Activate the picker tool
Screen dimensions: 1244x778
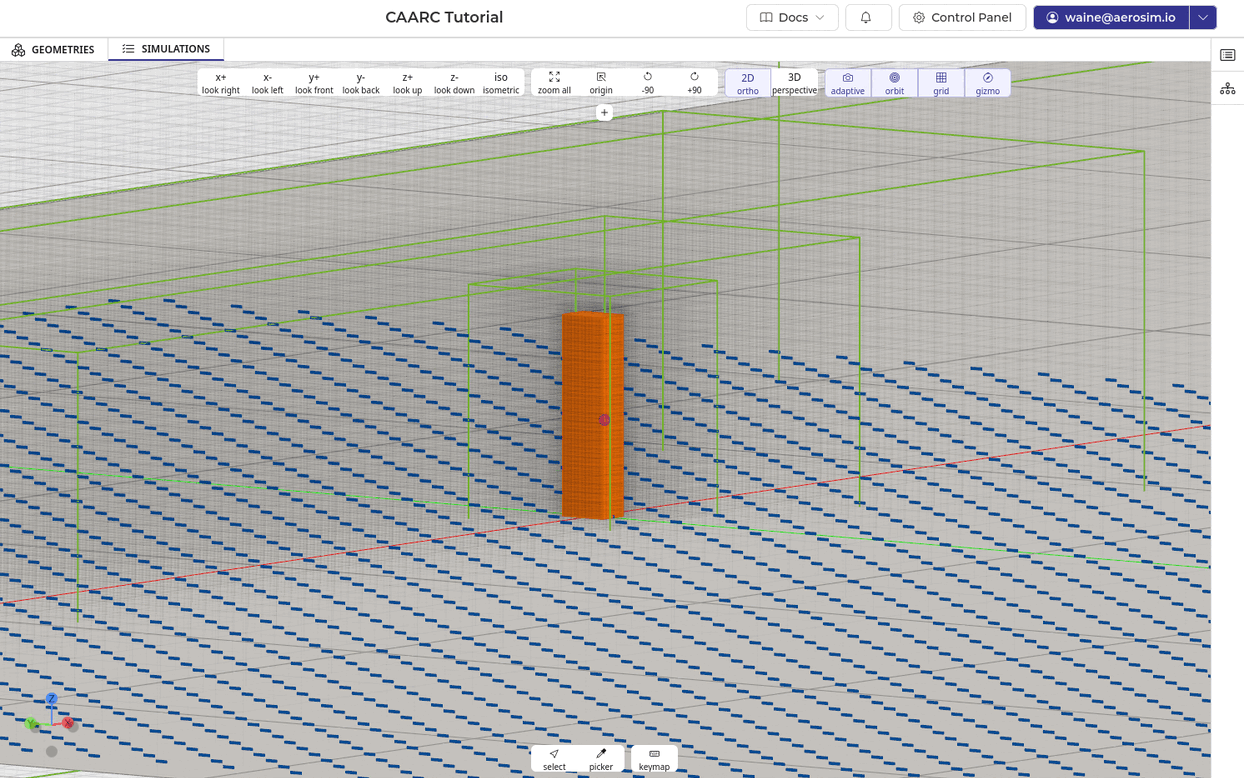click(x=601, y=759)
